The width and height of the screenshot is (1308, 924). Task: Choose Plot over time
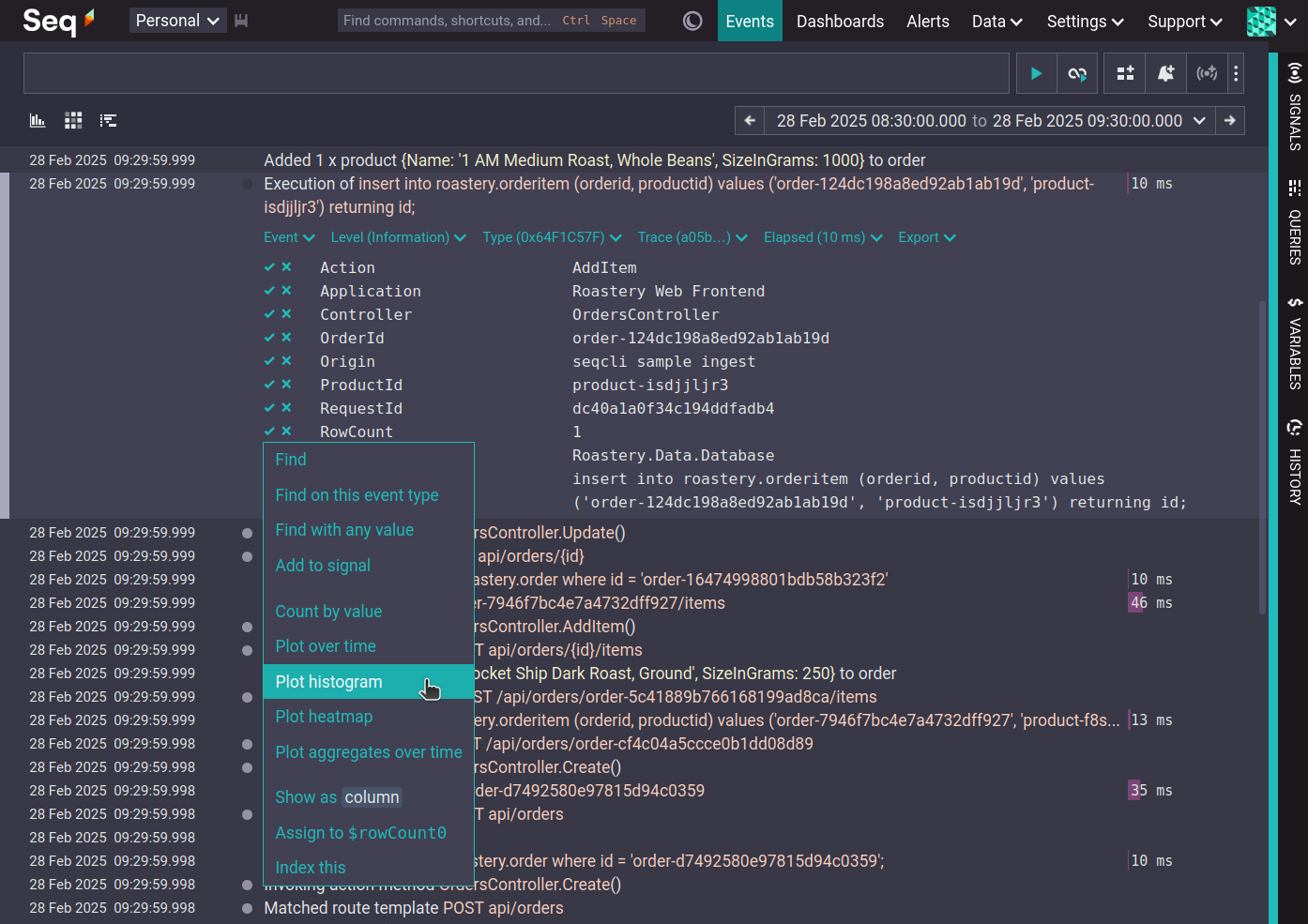tap(369, 646)
